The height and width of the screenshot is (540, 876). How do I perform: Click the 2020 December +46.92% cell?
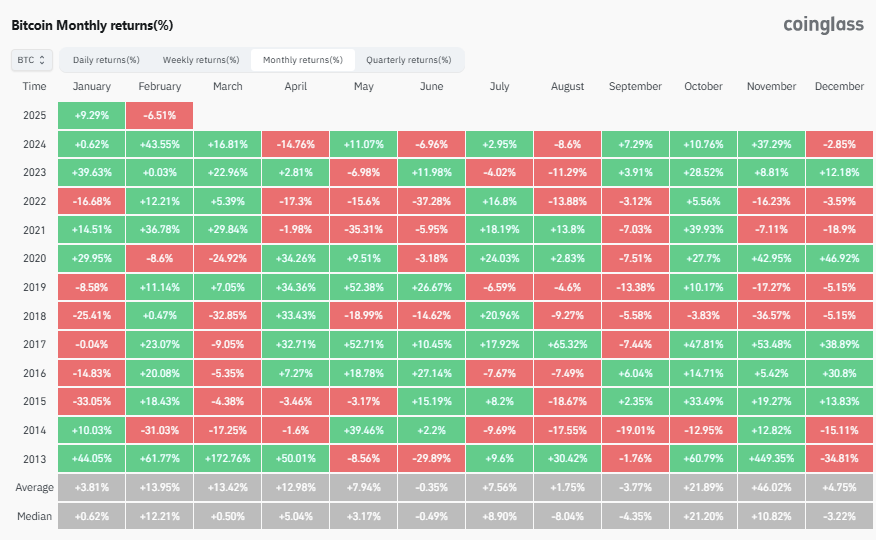coord(839,259)
